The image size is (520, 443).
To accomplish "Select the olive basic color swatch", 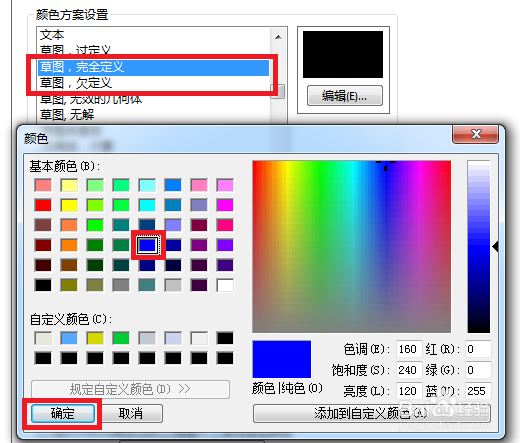I will tap(69, 285).
